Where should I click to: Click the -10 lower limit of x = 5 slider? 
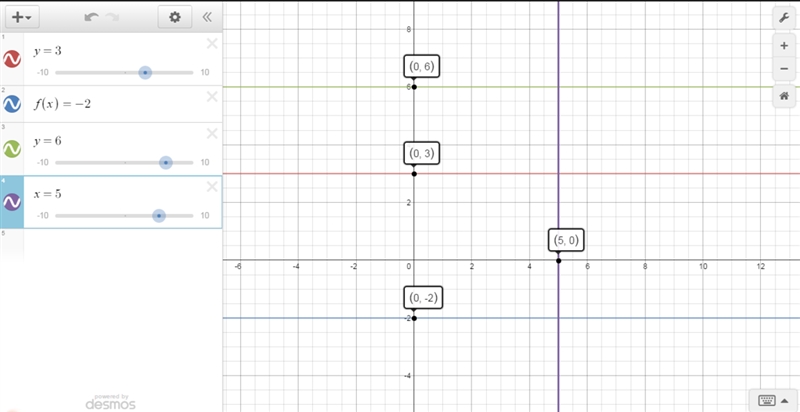click(x=43, y=216)
